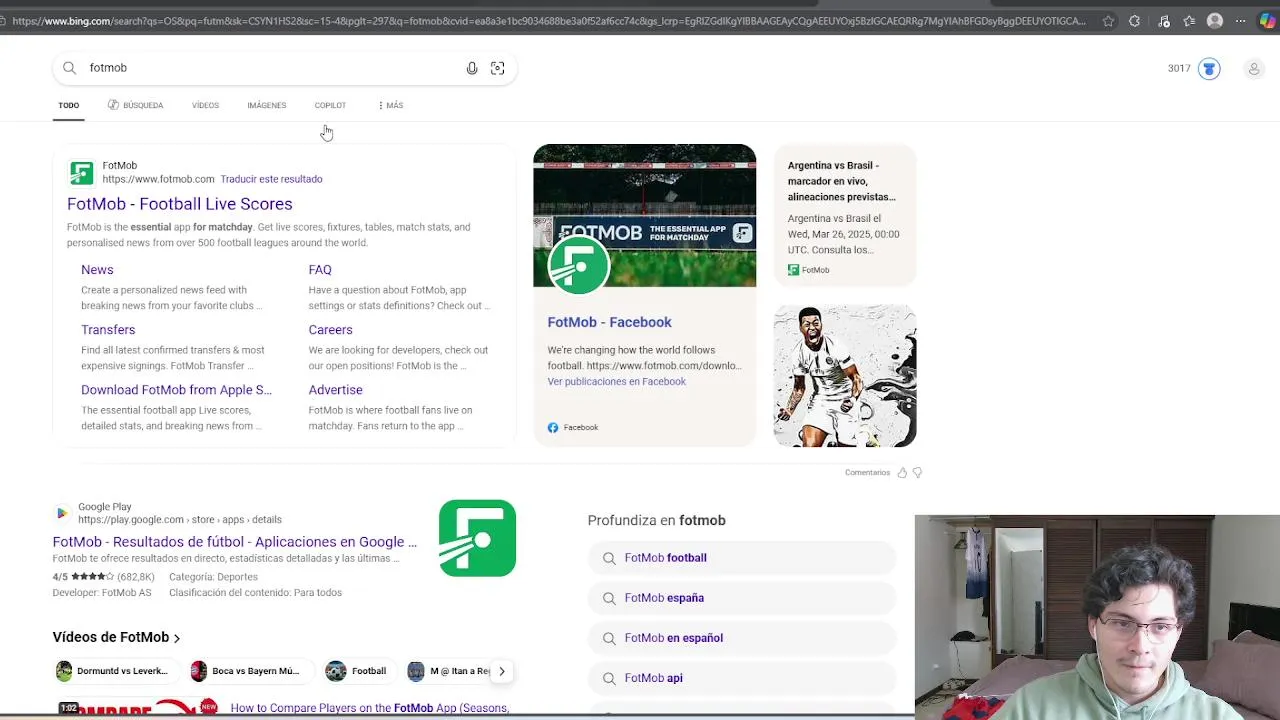
Task: Open the Google Play FotMob result
Action: 235,542
